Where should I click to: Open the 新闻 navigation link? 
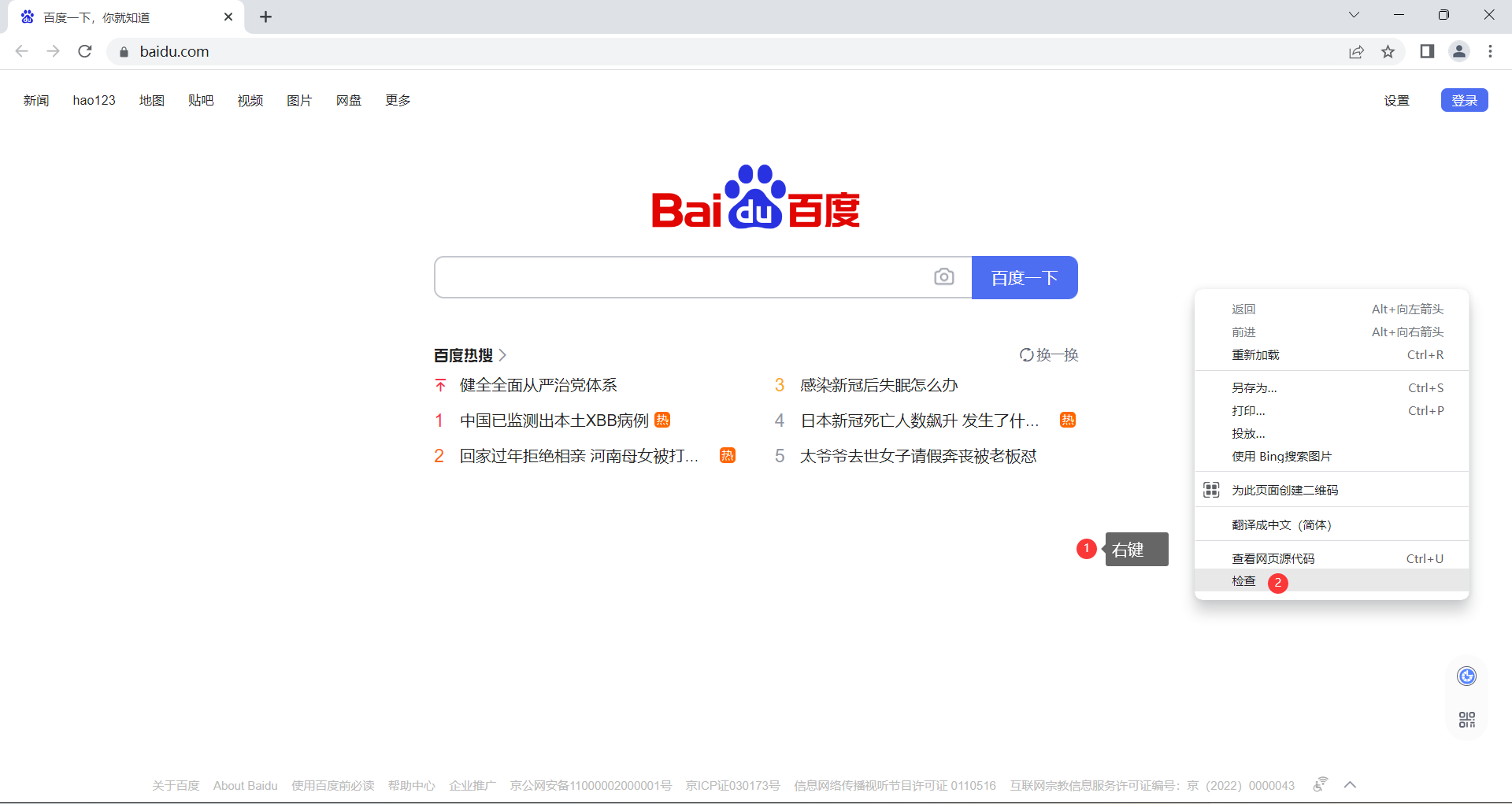coord(36,101)
